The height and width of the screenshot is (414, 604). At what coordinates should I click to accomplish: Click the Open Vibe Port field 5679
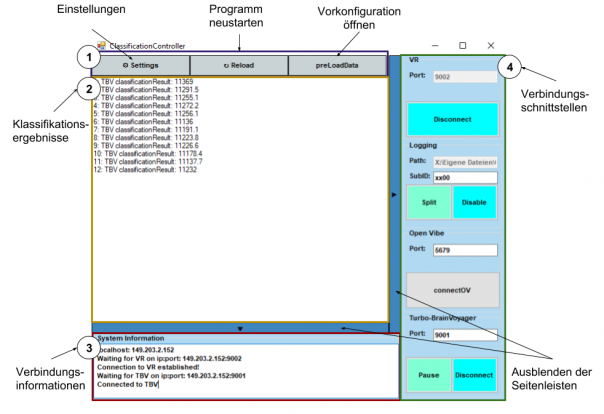465,250
